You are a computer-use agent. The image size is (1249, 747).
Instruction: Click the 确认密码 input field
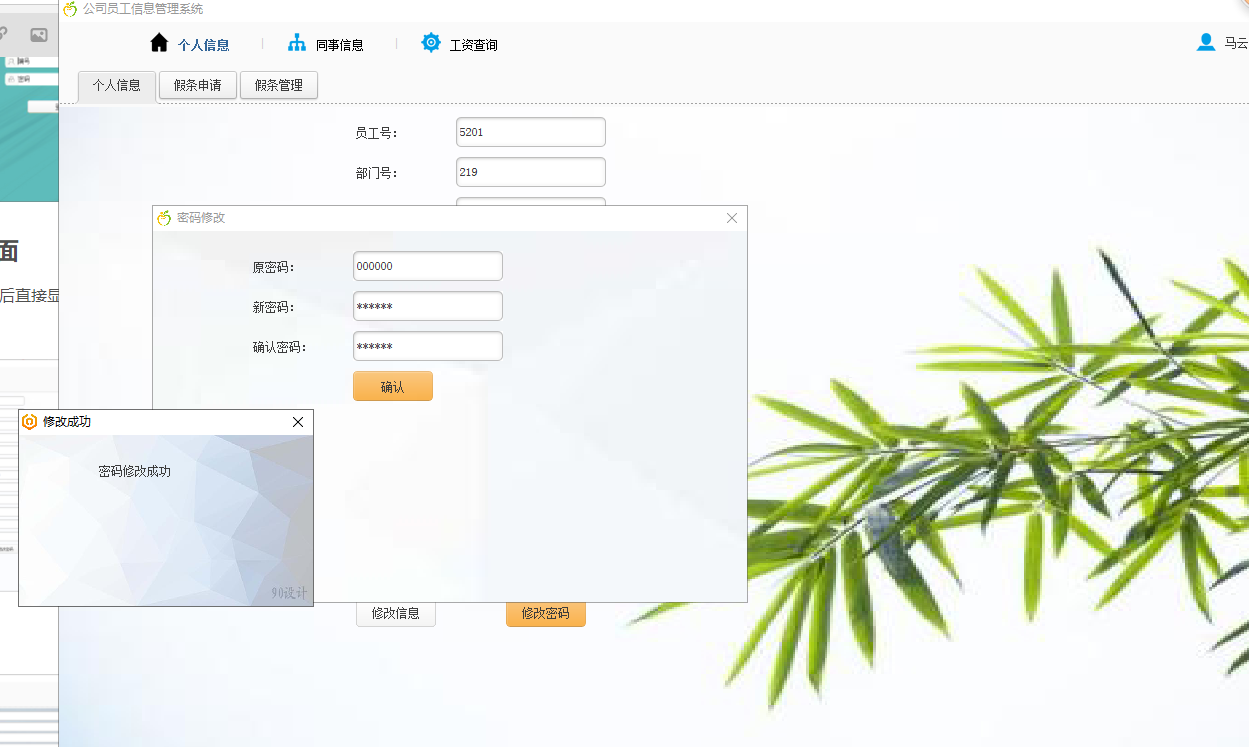[428, 346]
